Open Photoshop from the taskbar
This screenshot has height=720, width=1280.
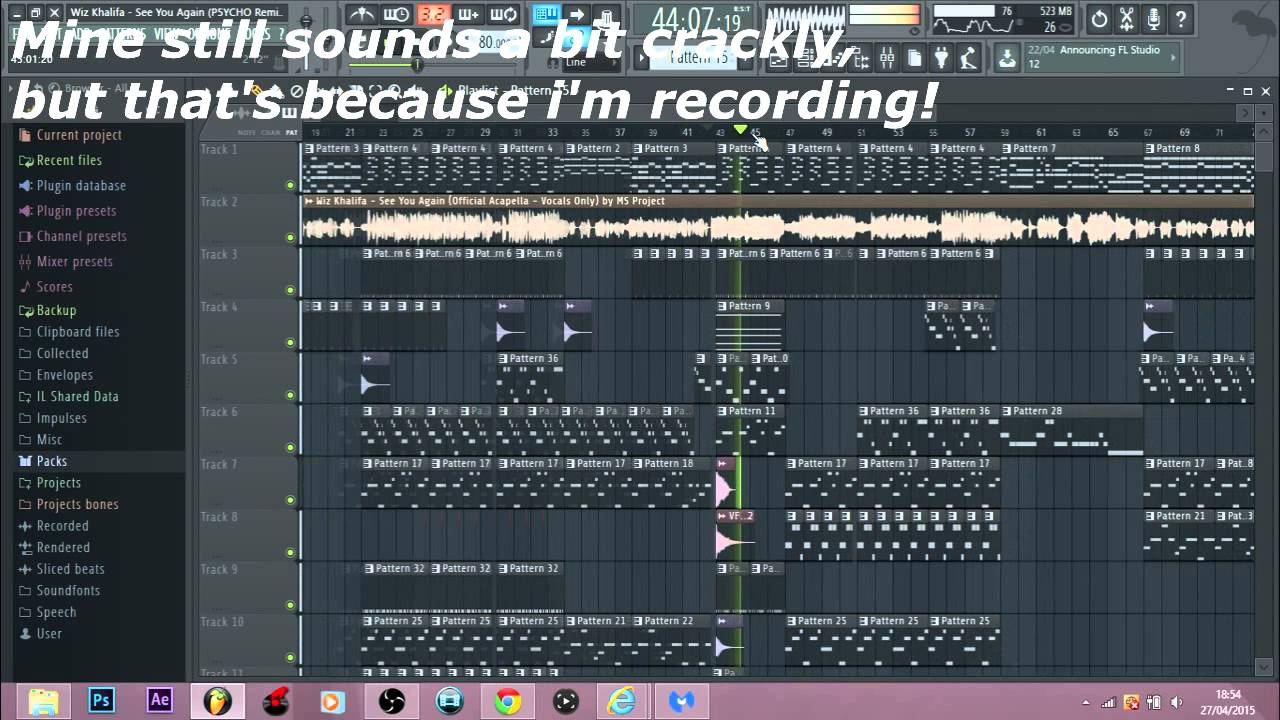coord(101,701)
